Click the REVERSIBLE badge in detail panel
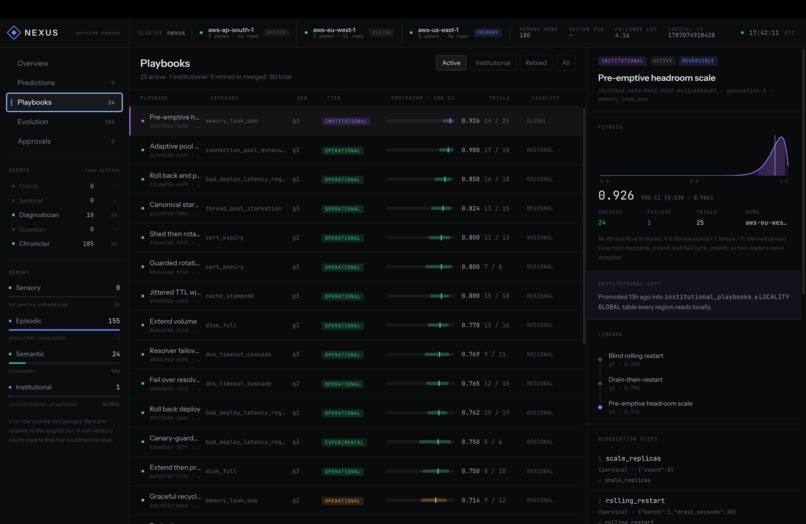The height and width of the screenshot is (524, 806). pyautogui.click(x=698, y=61)
